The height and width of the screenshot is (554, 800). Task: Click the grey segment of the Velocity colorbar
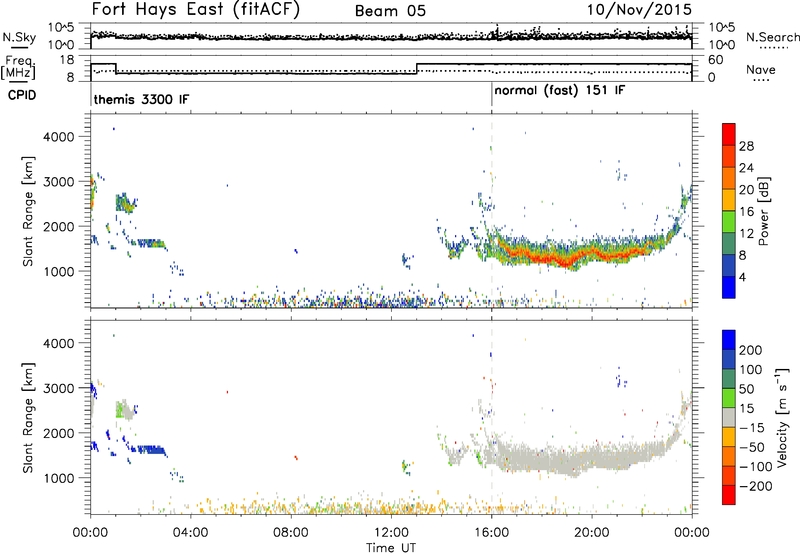[x=729, y=418]
